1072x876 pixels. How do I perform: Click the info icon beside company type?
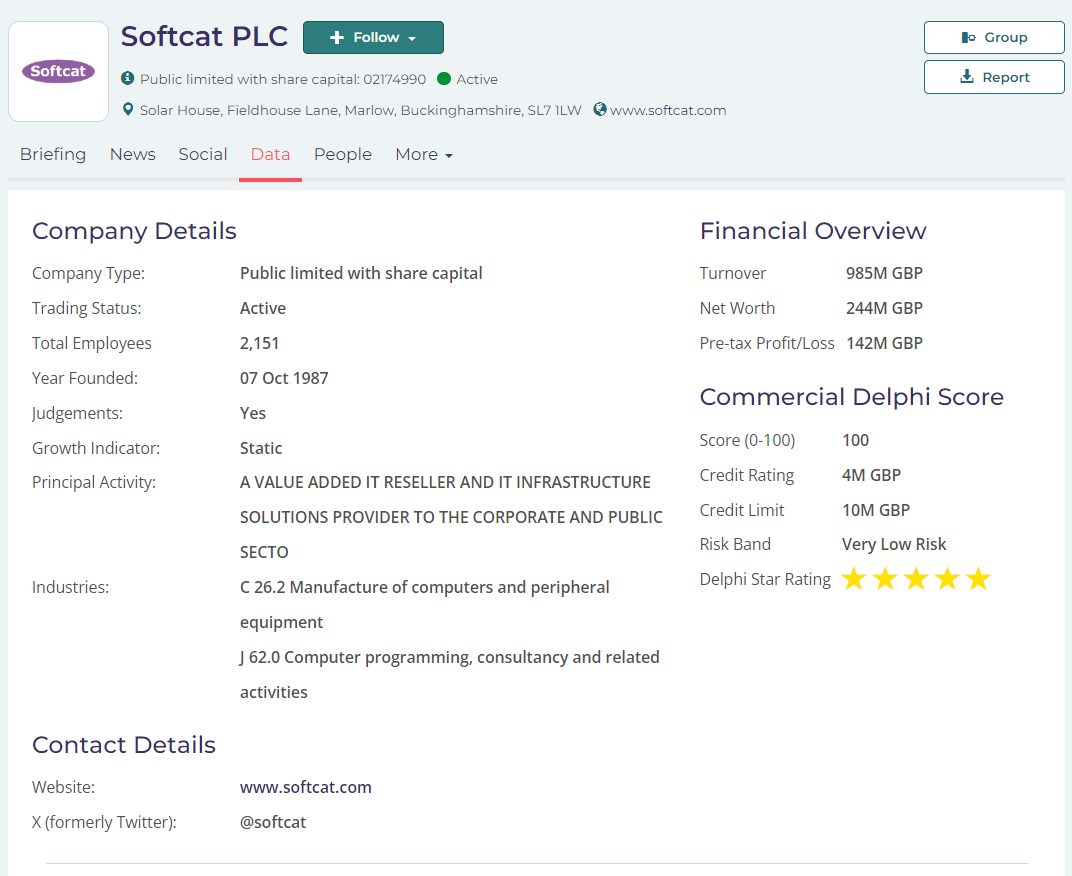[128, 79]
